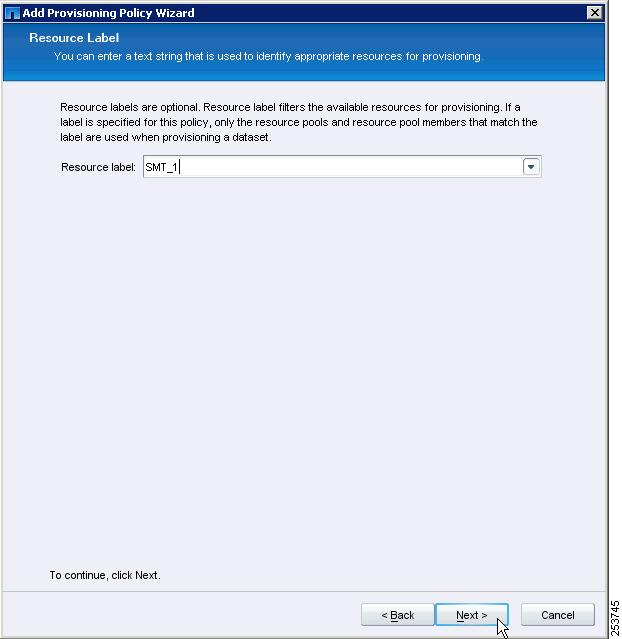Open the Resource label dropdown arrow
Screen dimensions: 622x639
click(531, 167)
